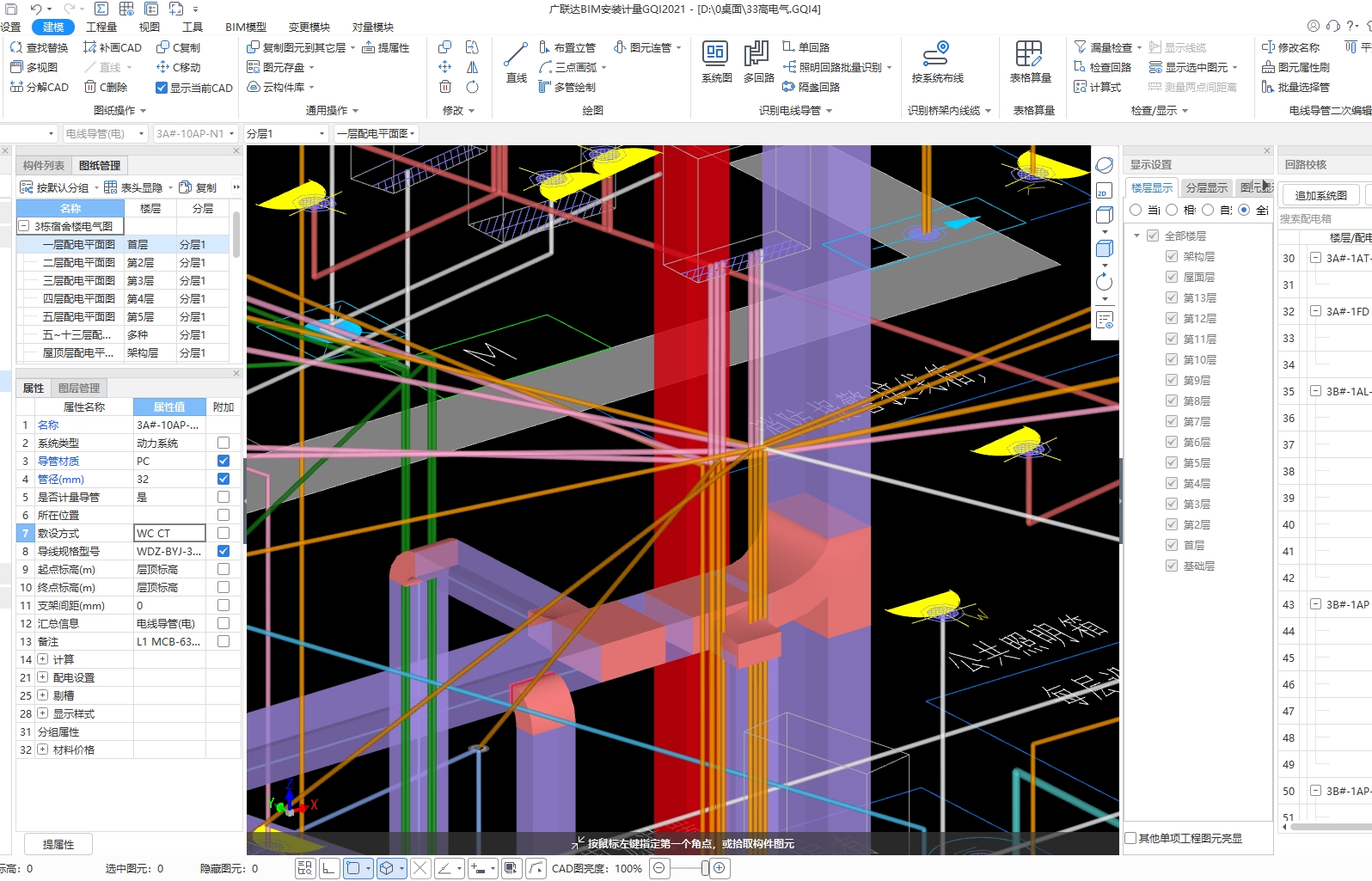Screen dimensions: 1372x881
Task: Collapse the 3栋宿舍楼电气图 tree node
Action: [24, 226]
